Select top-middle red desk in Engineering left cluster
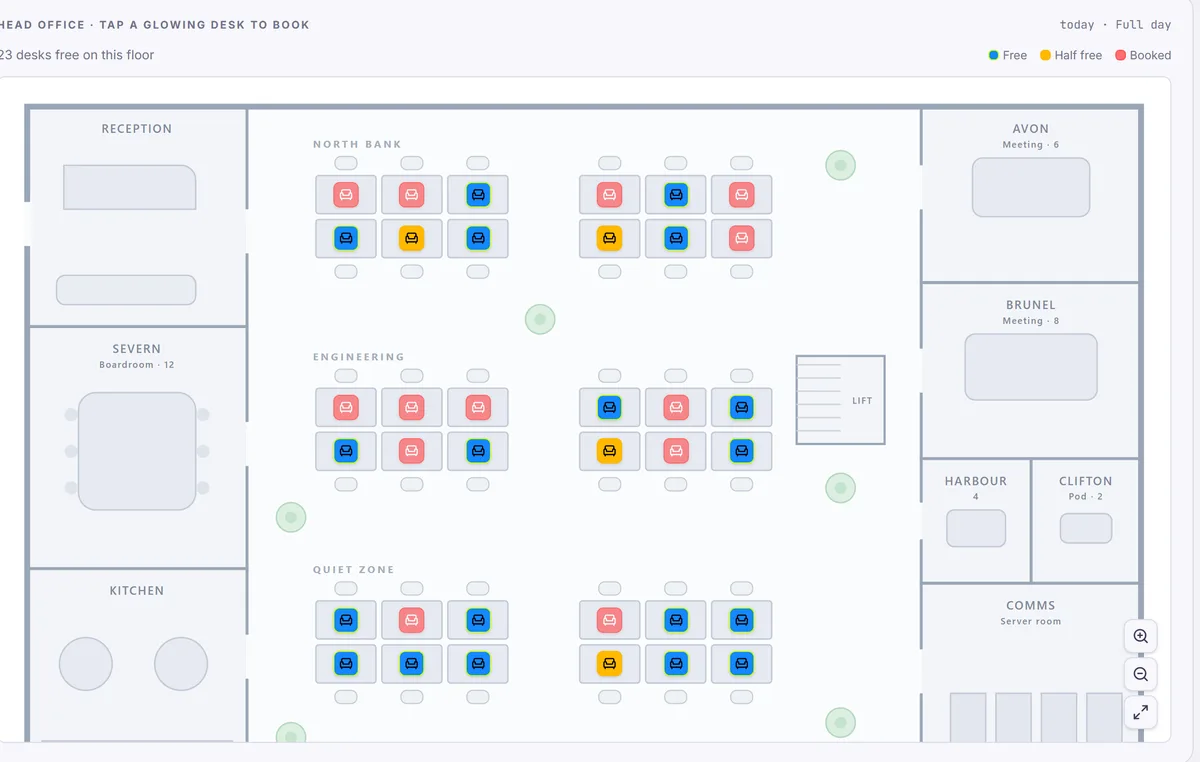 [412, 407]
